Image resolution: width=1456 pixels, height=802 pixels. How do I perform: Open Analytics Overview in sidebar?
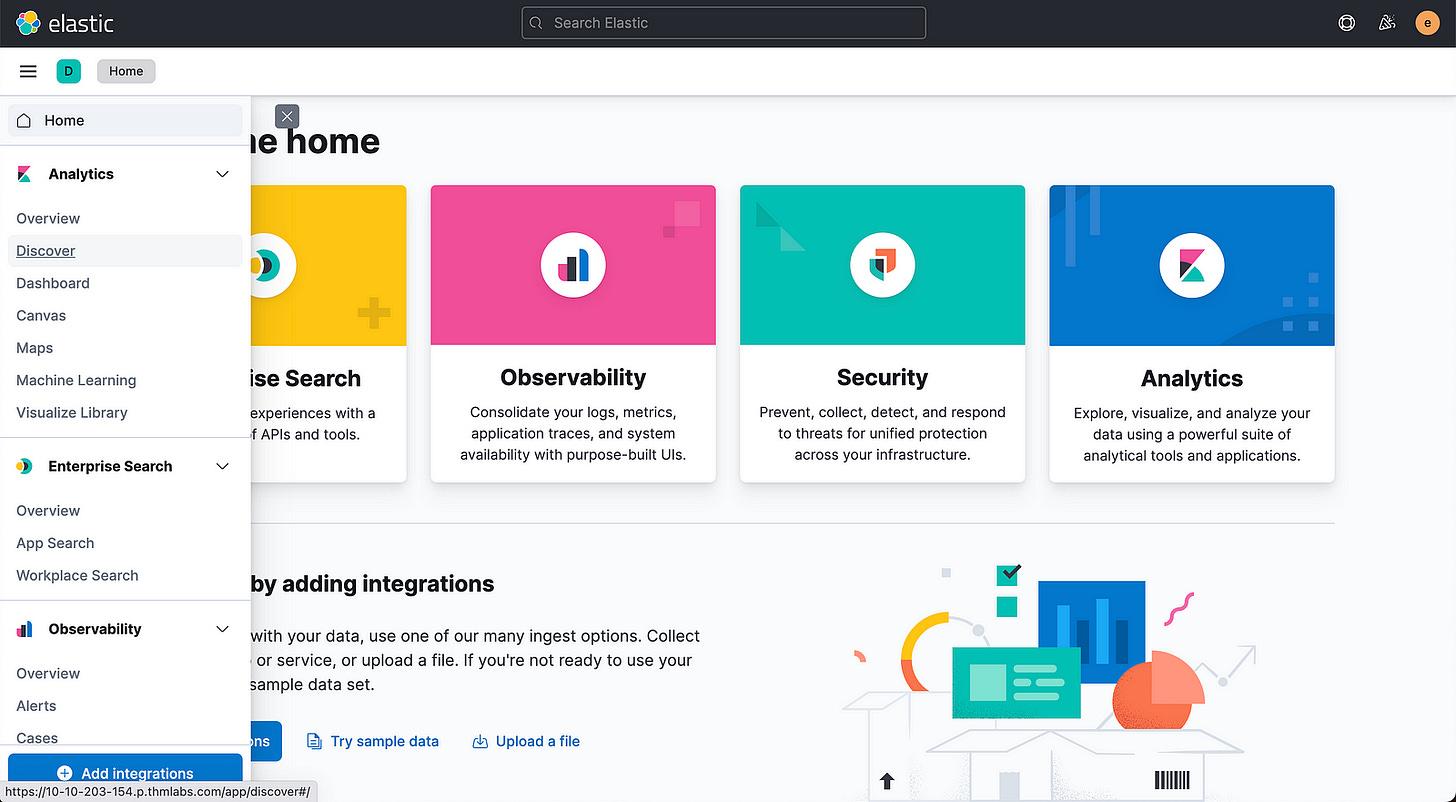tap(48, 218)
